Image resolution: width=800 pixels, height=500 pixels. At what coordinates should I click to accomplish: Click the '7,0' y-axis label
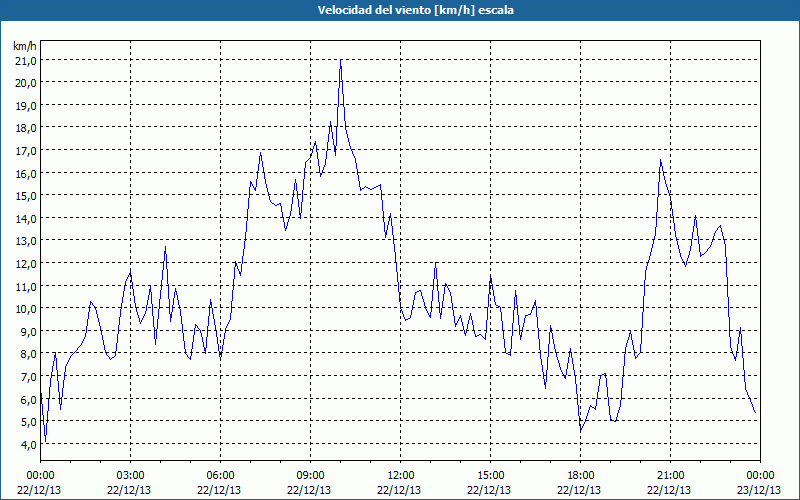pyautogui.click(x=28, y=377)
